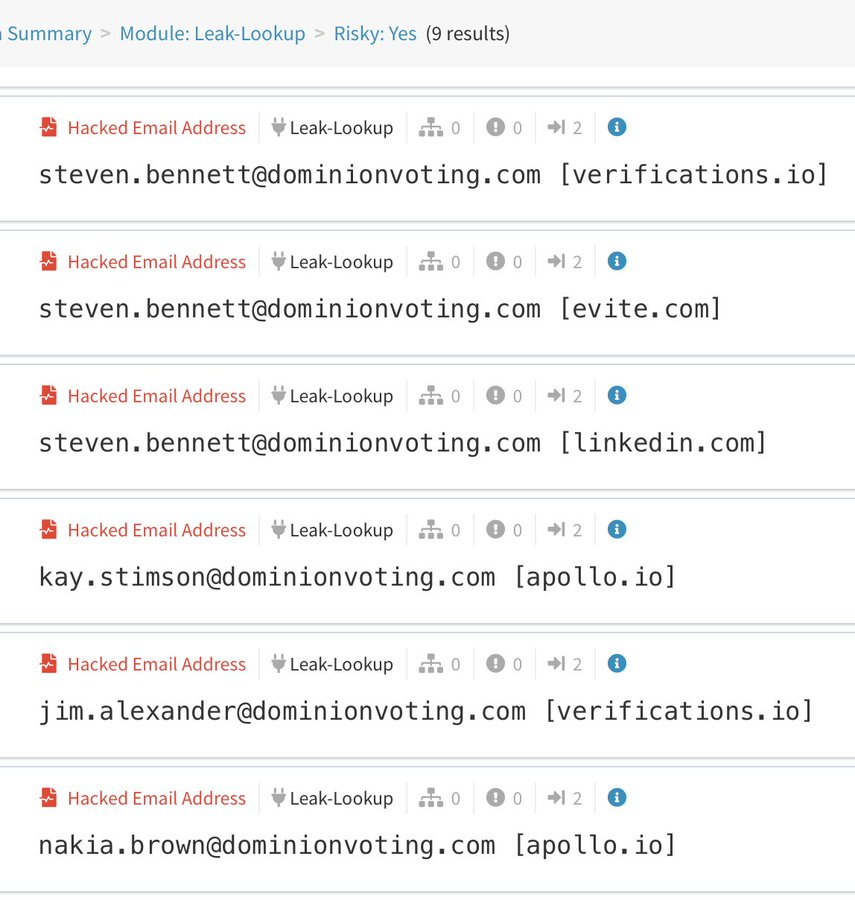Open the Summary breadcrumb link
This screenshot has height=900, width=855.
point(47,34)
